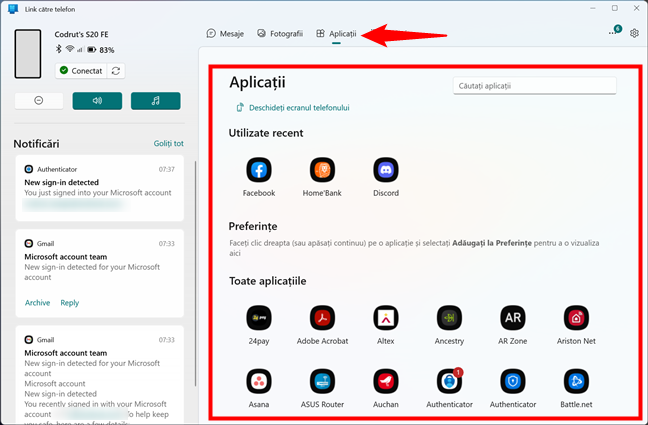Click the notifications panel scrollbar
This screenshot has width=648, height=425.
pos(195,273)
